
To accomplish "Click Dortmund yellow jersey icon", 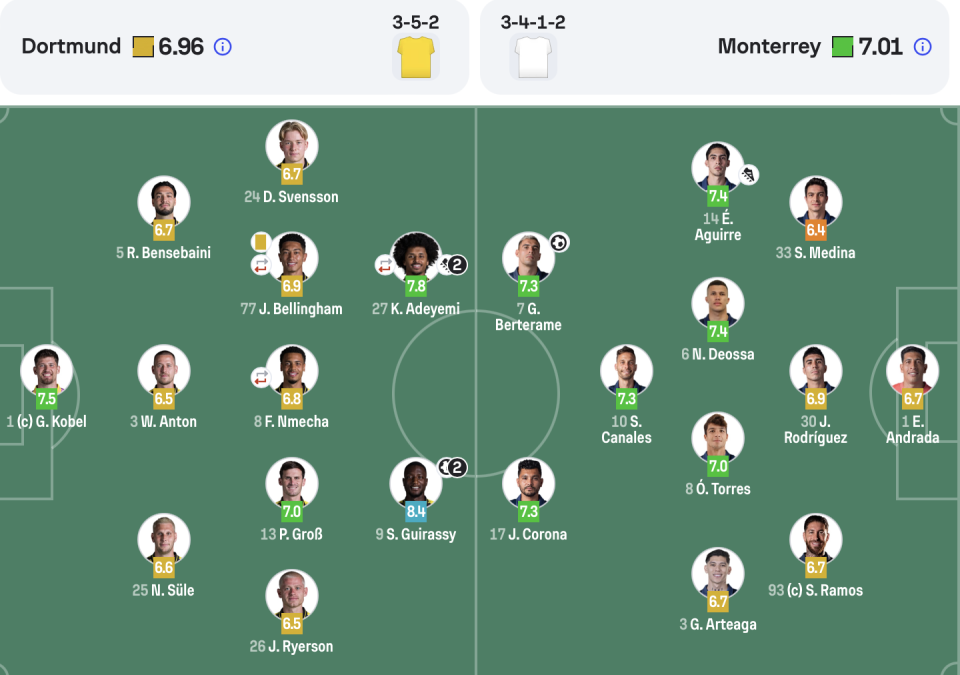I will [416, 57].
